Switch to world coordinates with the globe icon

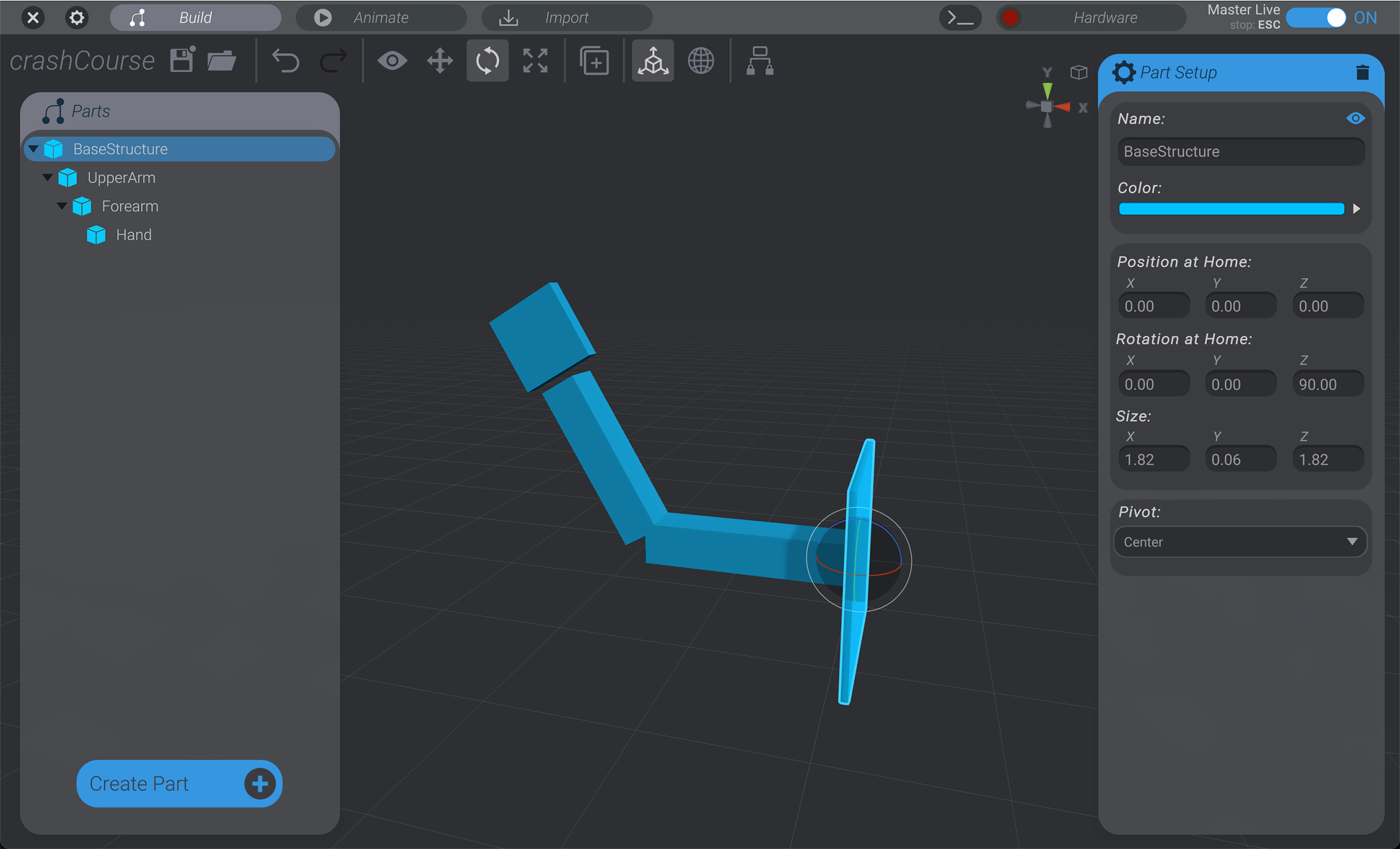[x=701, y=60]
